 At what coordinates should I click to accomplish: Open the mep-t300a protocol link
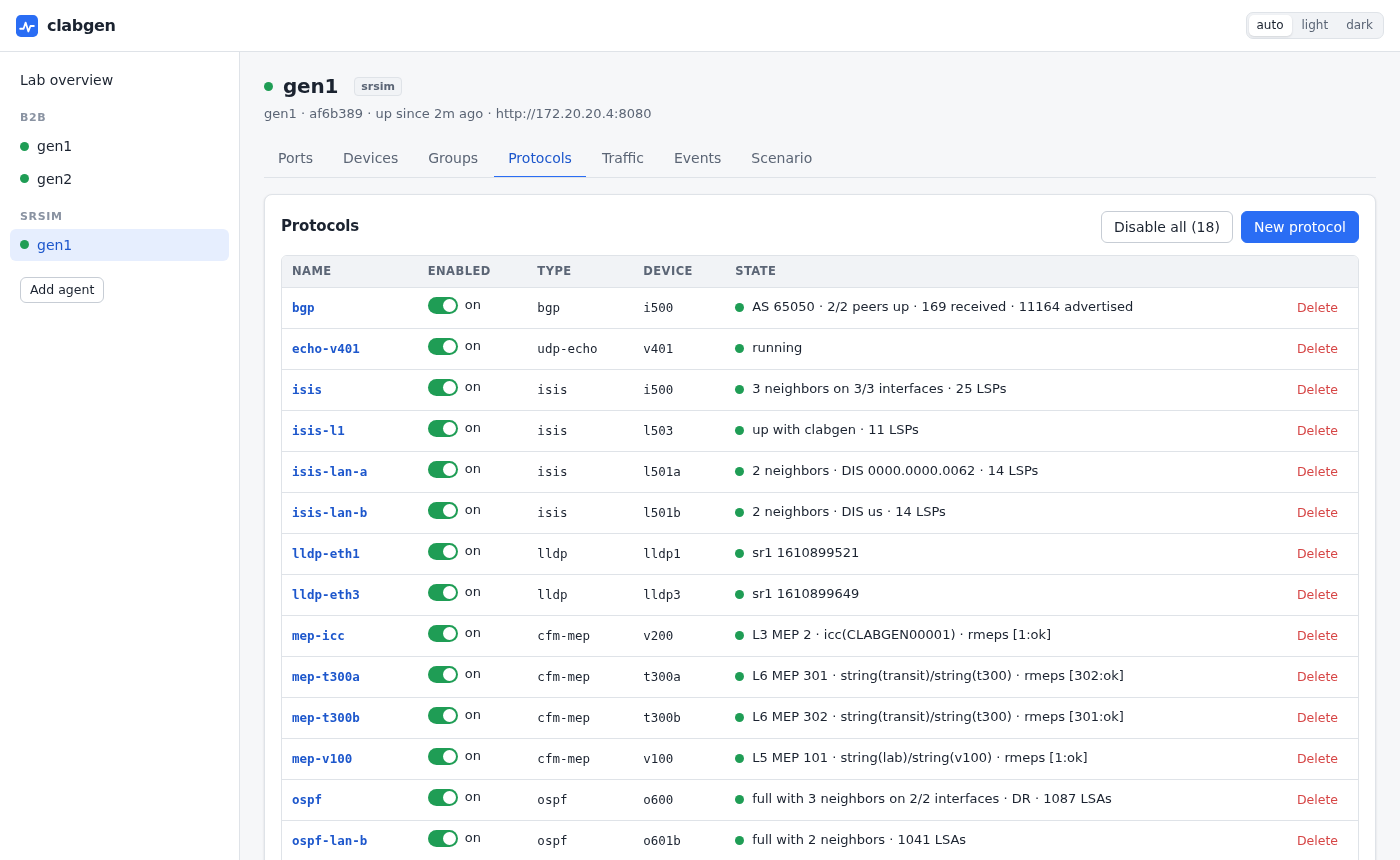(x=326, y=677)
